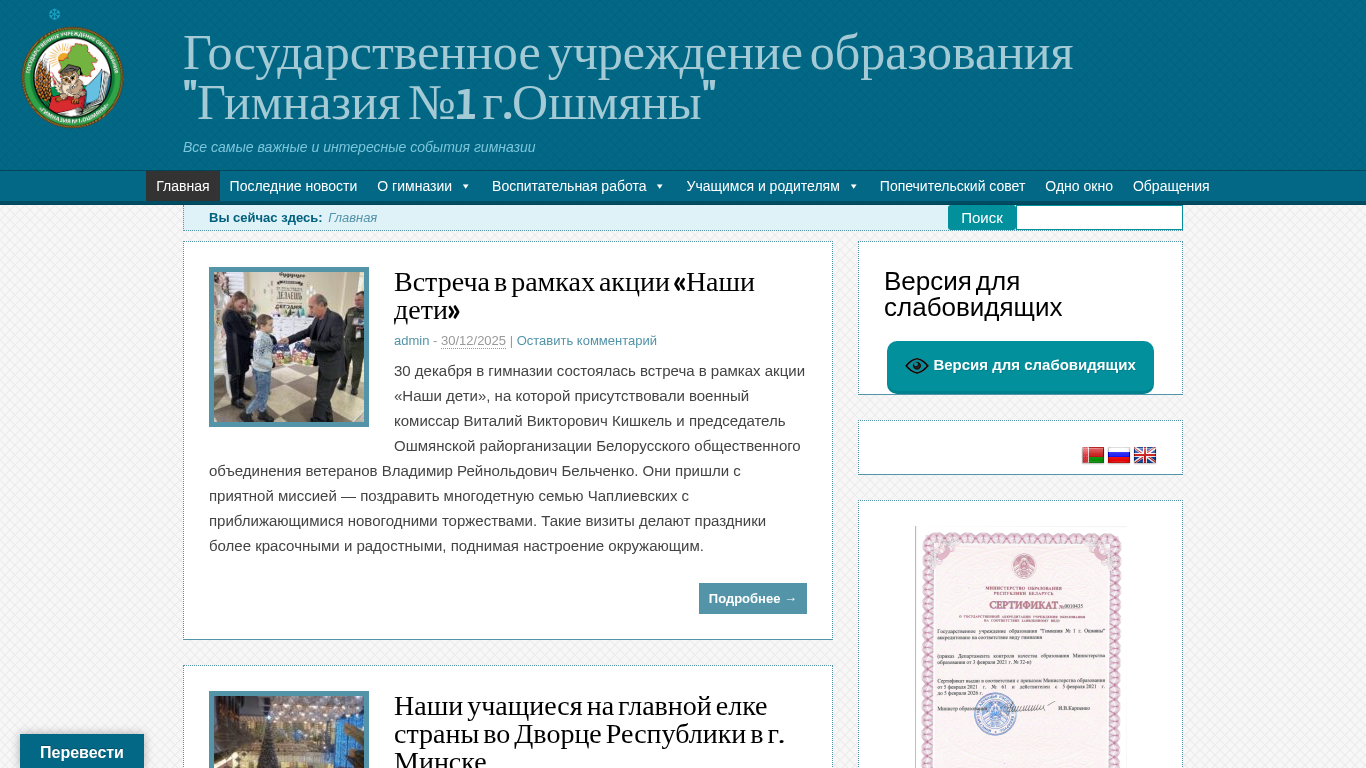This screenshot has height=768, width=1366.
Task: Open the Одно окно menu item
Action: coord(1079,186)
